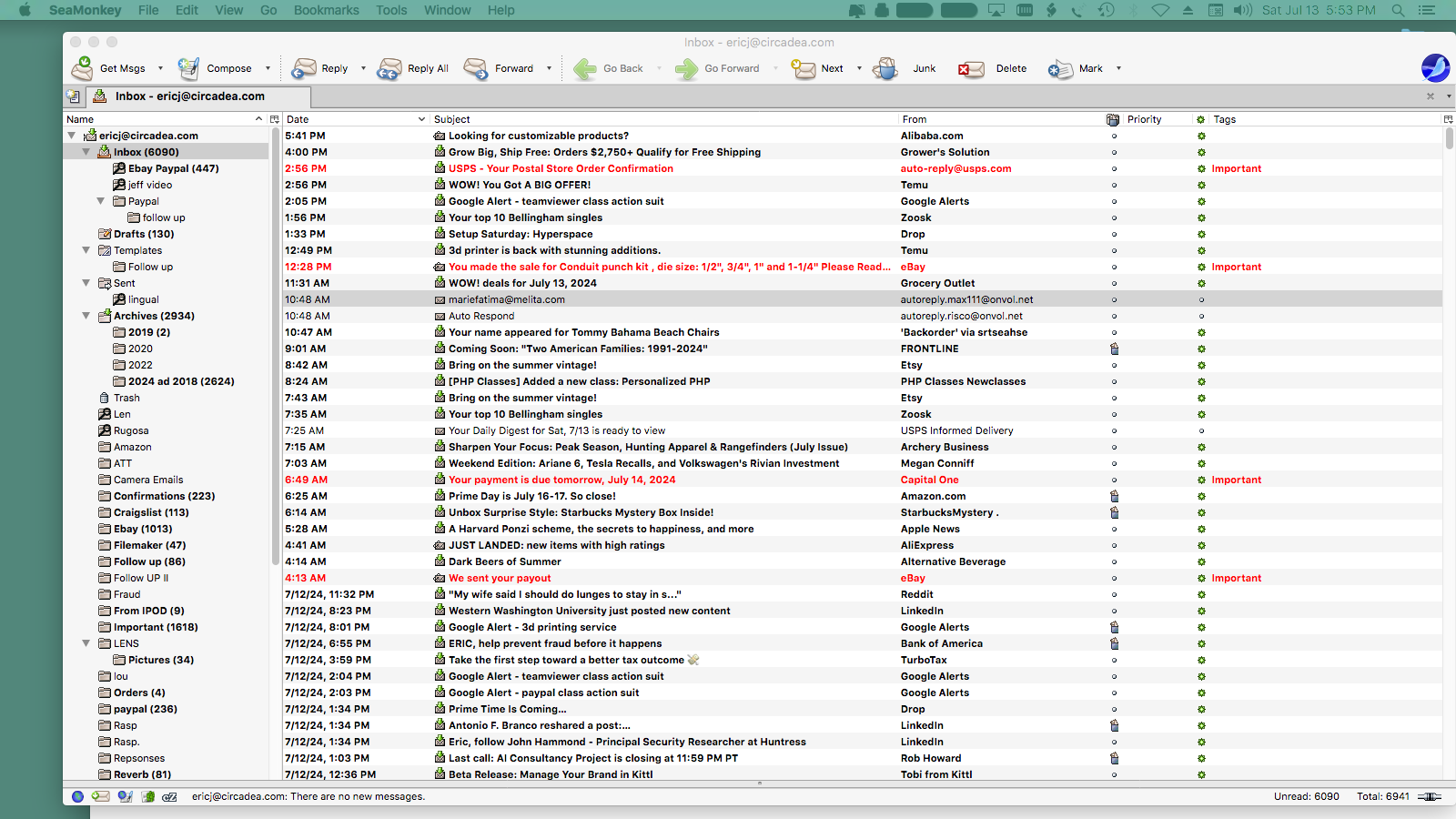
Task: Open the Mark button dropdown arrow
Action: 1118,68
